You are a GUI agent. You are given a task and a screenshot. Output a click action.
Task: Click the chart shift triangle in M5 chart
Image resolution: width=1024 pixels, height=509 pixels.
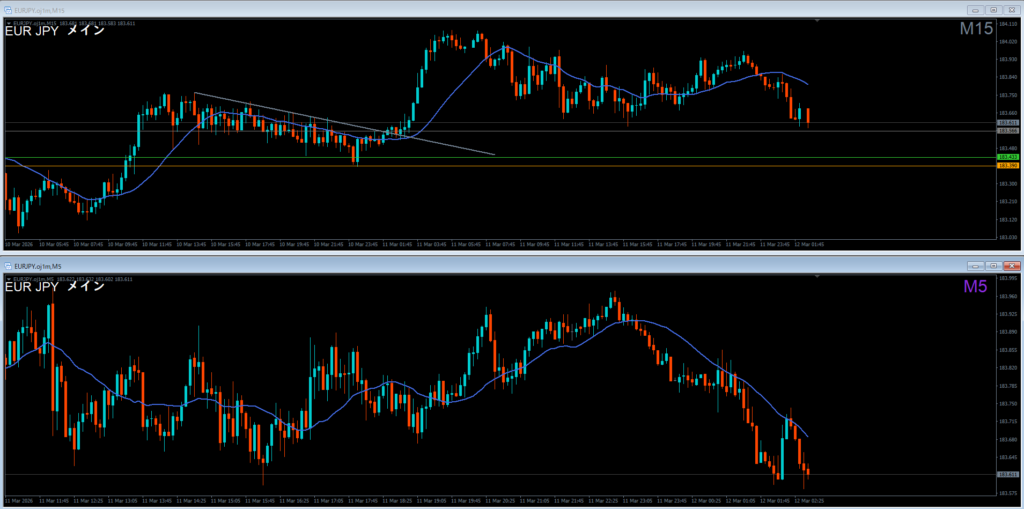point(817,277)
